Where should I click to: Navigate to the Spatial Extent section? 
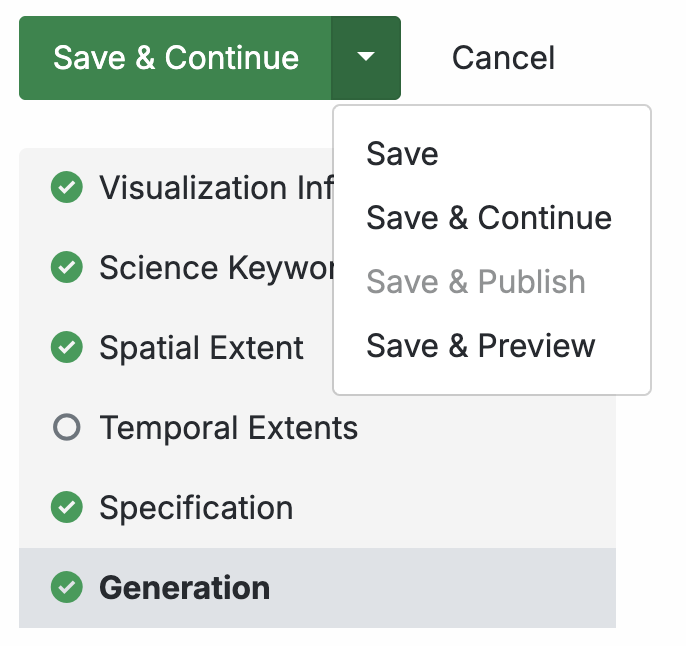[x=201, y=348]
